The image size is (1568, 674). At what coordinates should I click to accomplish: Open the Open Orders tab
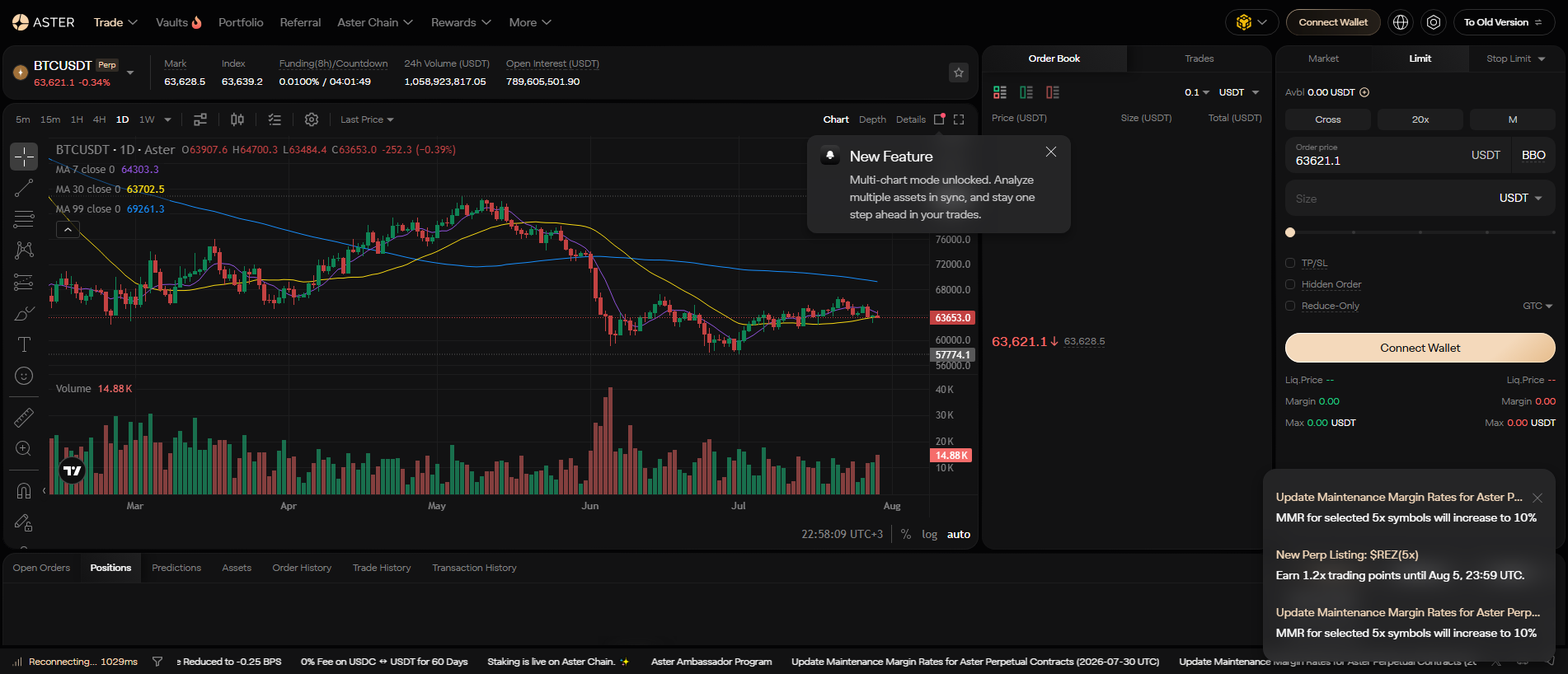point(41,568)
